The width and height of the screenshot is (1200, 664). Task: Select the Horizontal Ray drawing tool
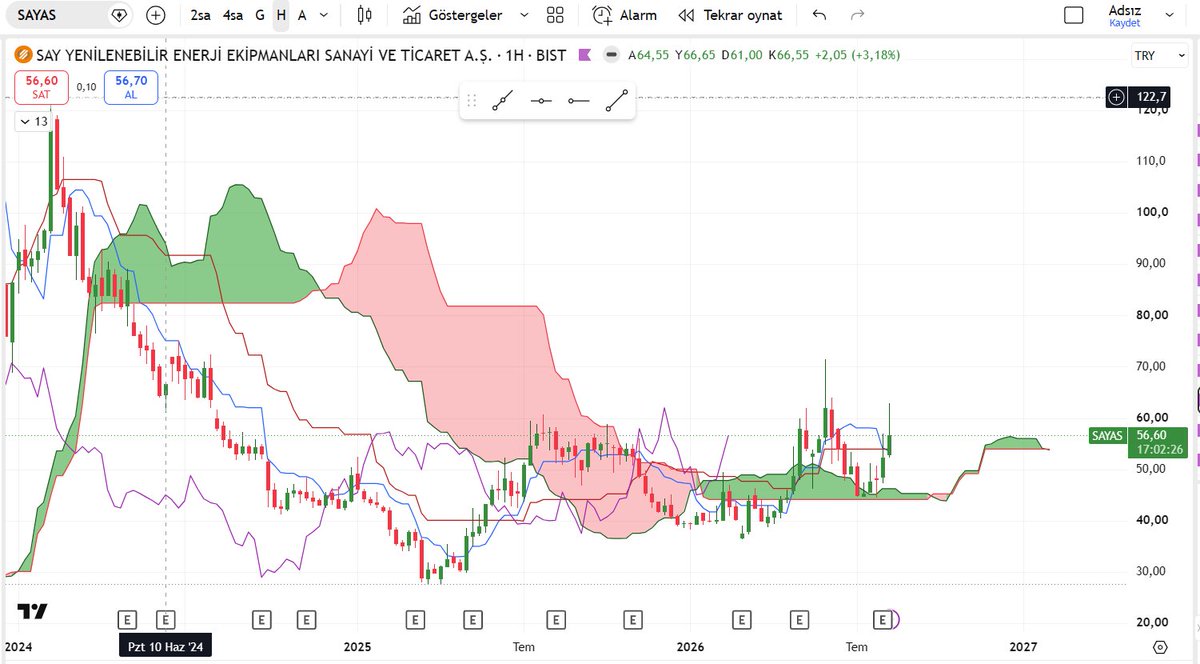[x=578, y=101]
